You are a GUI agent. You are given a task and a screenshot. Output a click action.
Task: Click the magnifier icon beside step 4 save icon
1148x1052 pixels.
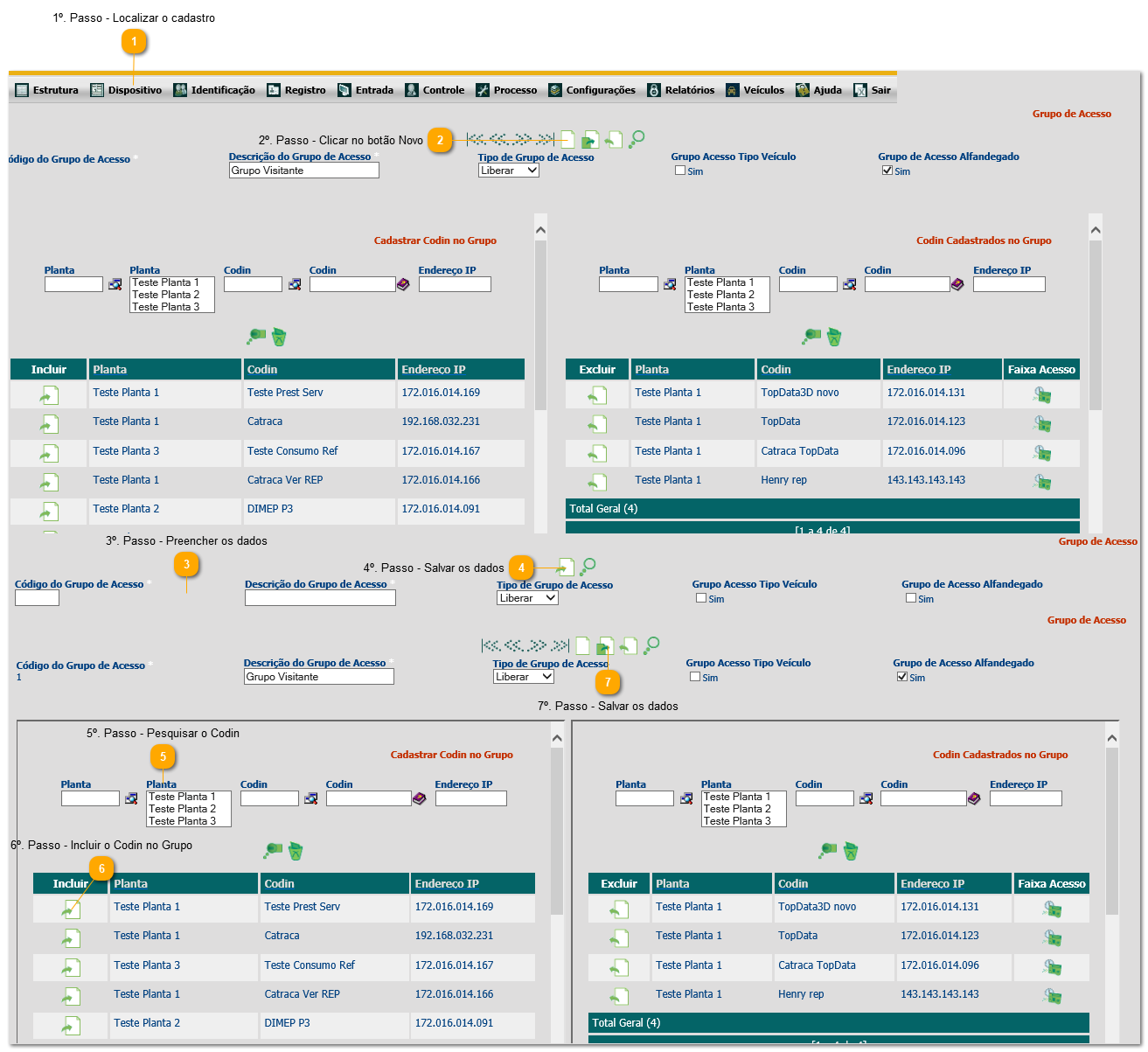(x=588, y=567)
